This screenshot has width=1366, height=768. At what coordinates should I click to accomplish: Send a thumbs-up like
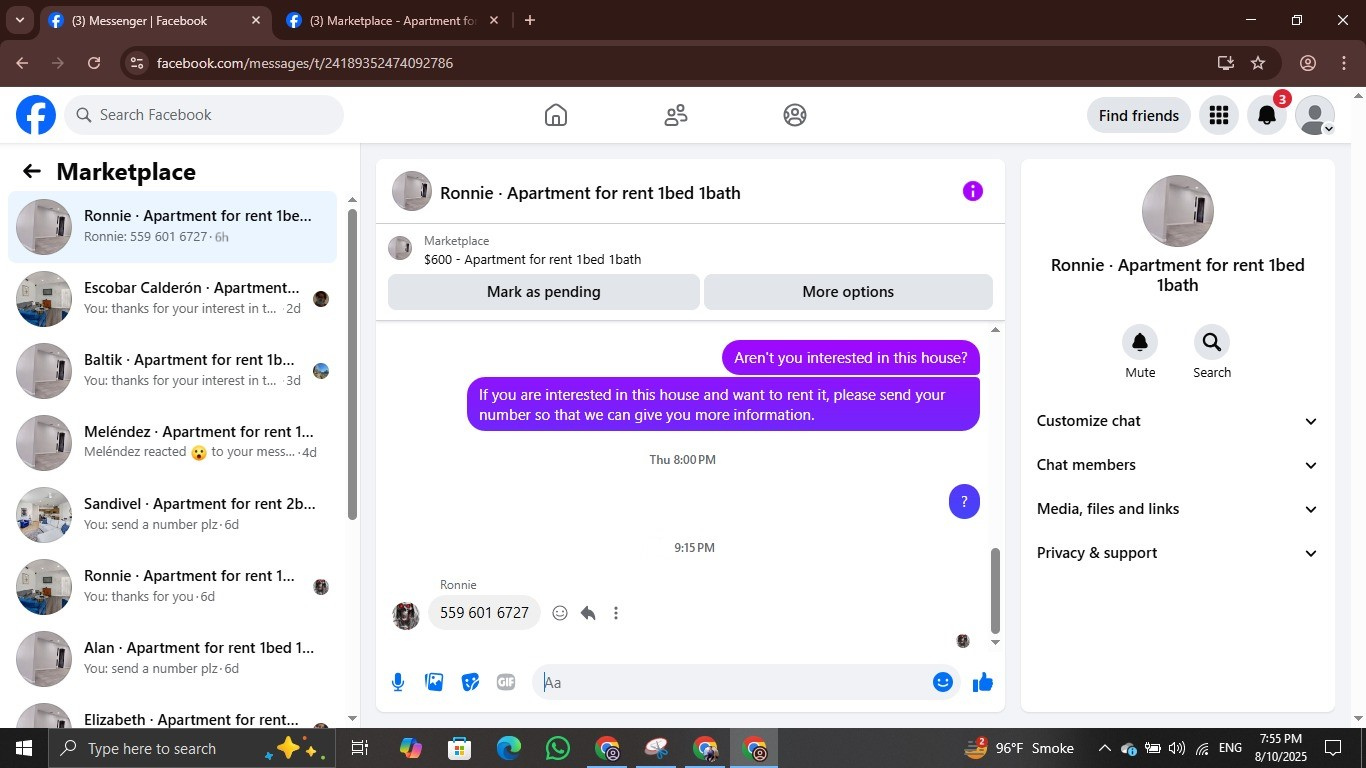coord(983,682)
